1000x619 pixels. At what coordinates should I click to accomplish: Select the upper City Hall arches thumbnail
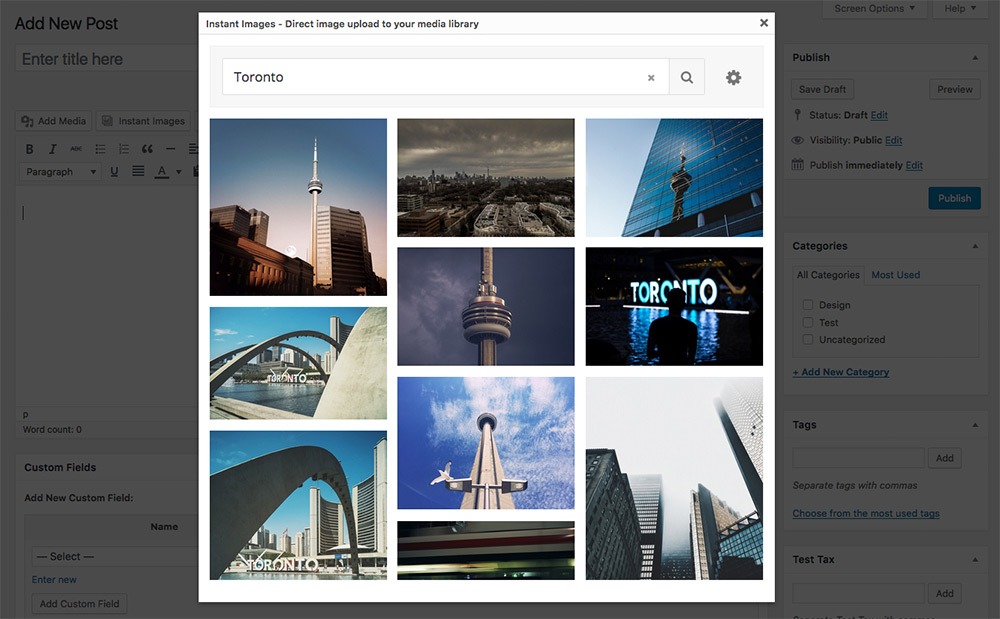(298, 363)
